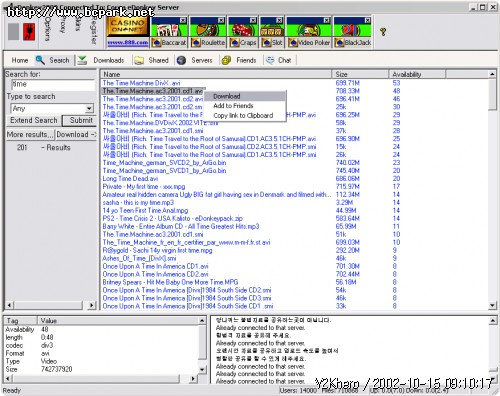Screen dimensions: 500x396
Task: Click search panel scroll left arrow
Action: coord(10,305)
